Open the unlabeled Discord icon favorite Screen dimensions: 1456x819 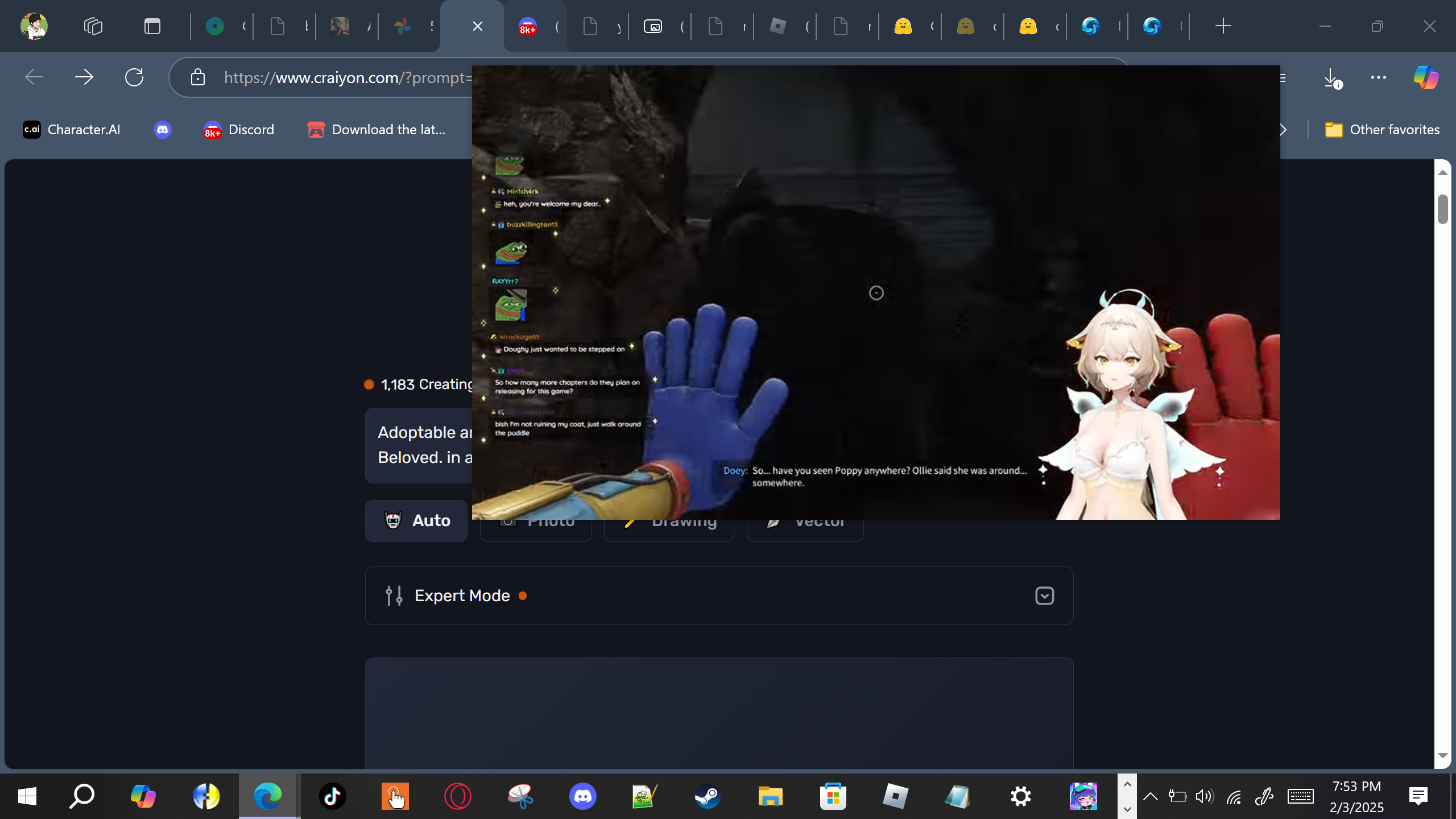tap(163, 130)
